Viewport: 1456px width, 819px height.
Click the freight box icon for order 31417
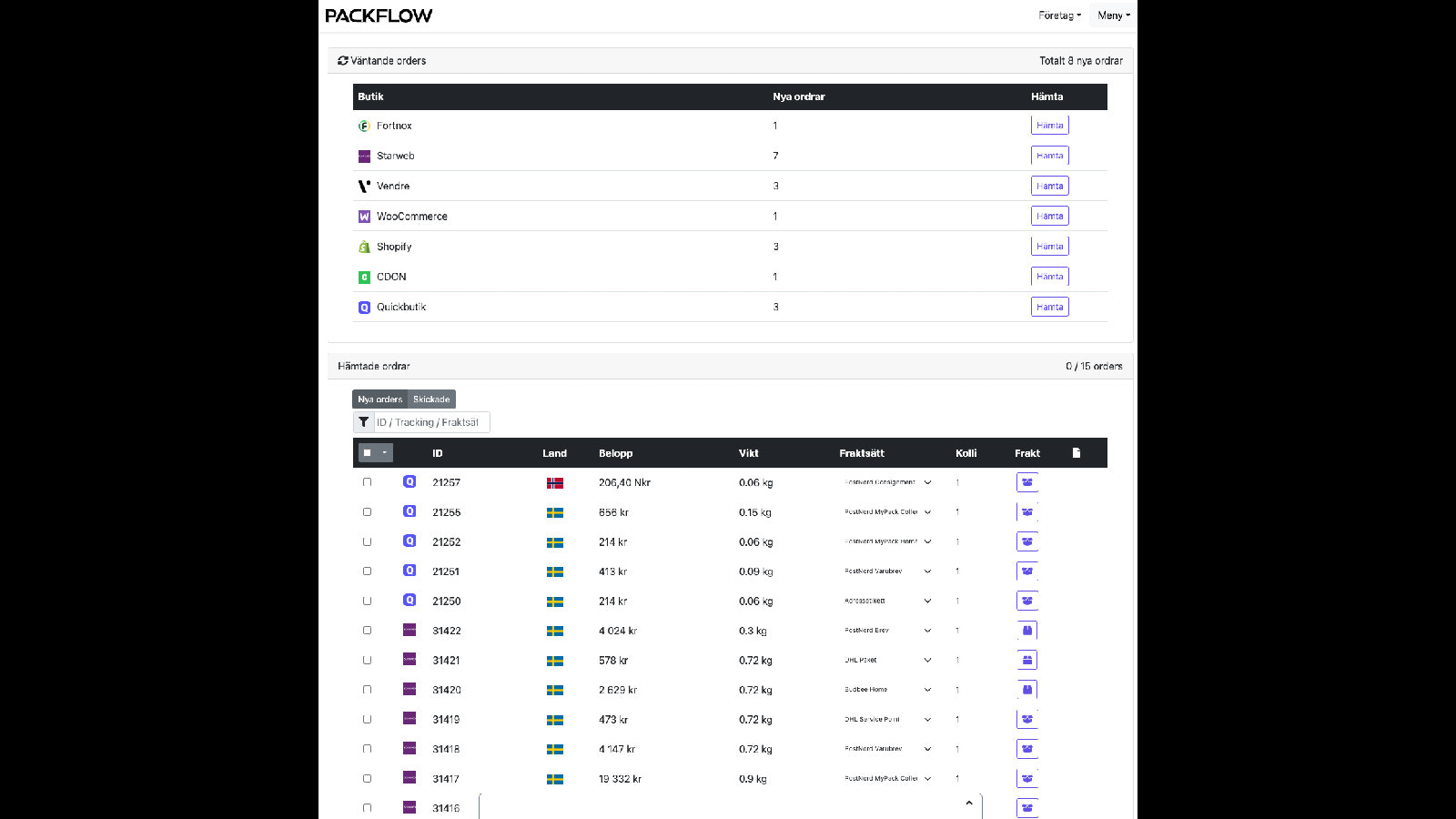click(1027, 779)
